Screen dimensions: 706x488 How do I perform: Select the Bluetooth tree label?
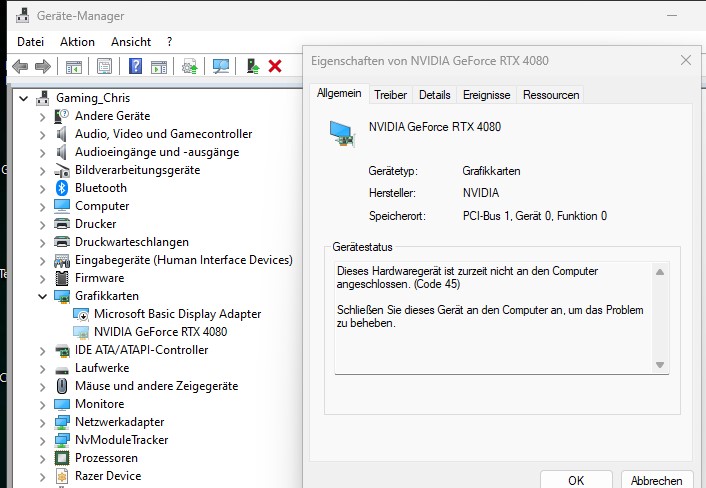pyautogui.click(x=101, y=188)
